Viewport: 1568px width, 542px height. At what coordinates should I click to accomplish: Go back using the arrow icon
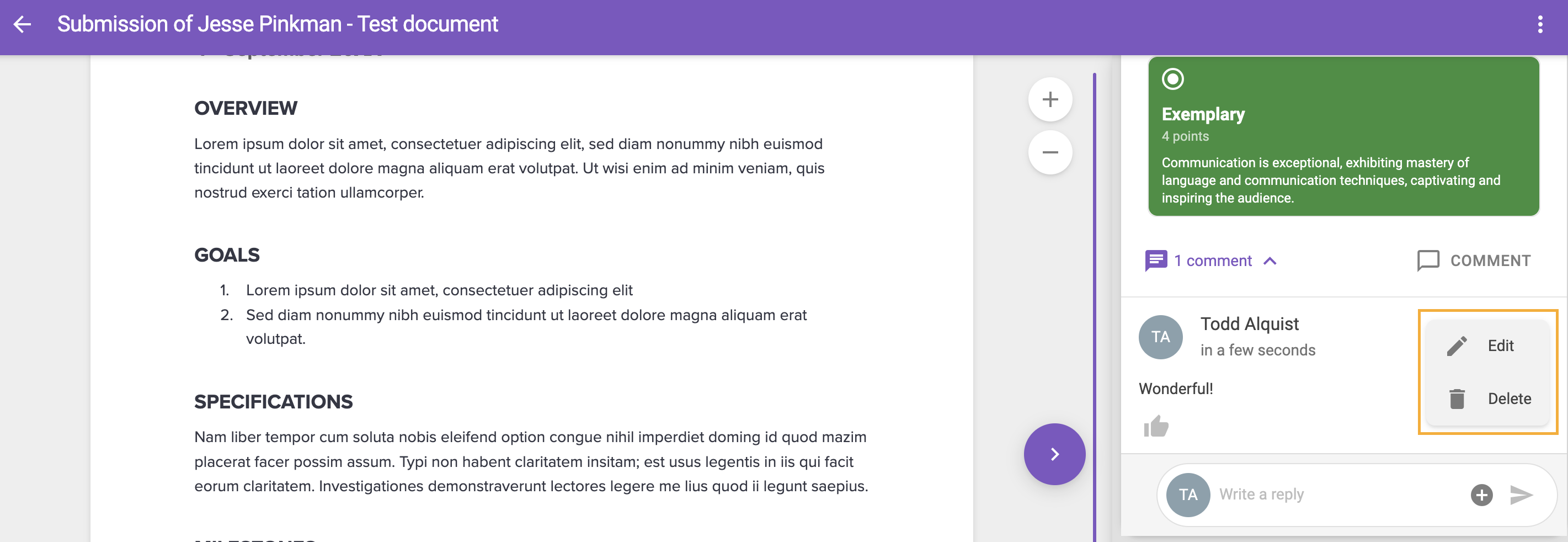pos(23,24)
